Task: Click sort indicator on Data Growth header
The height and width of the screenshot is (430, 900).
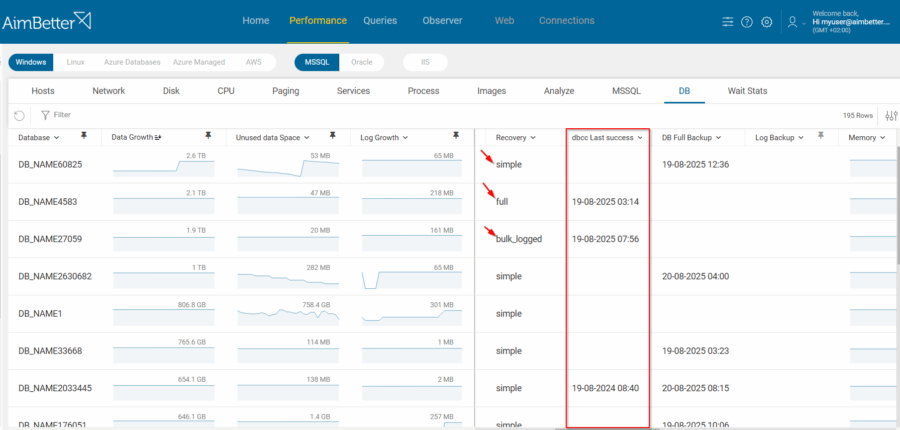Action: point(158,137)
